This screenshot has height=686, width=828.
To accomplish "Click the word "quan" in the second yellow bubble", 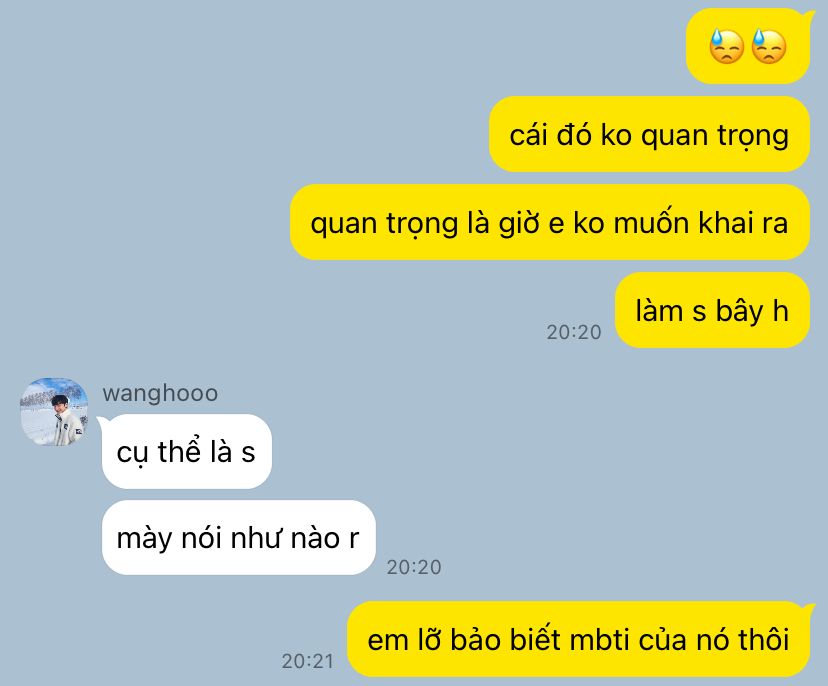I will pyautogui.click(x=675, y=136).
